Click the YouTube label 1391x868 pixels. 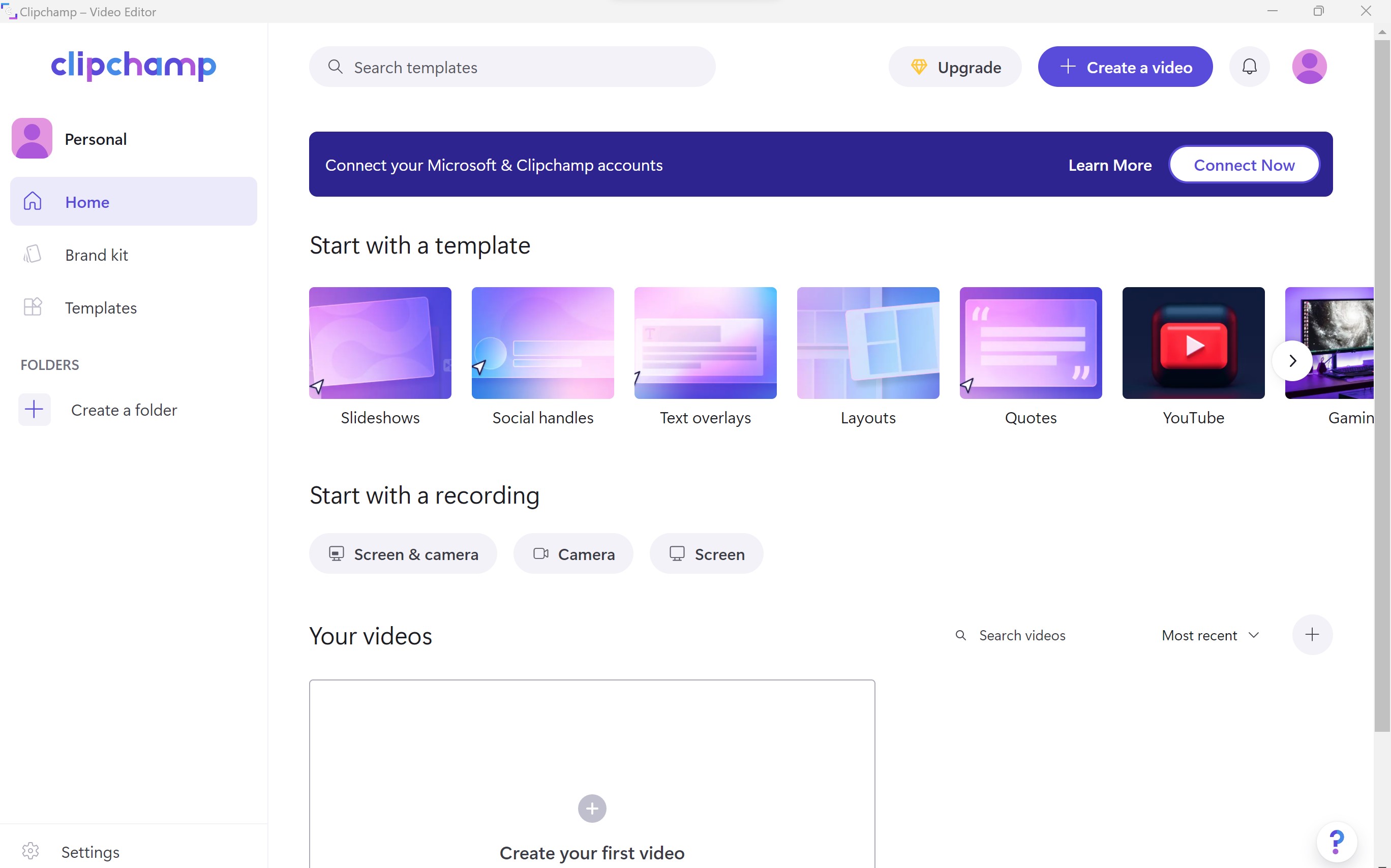pos(1193,417)
